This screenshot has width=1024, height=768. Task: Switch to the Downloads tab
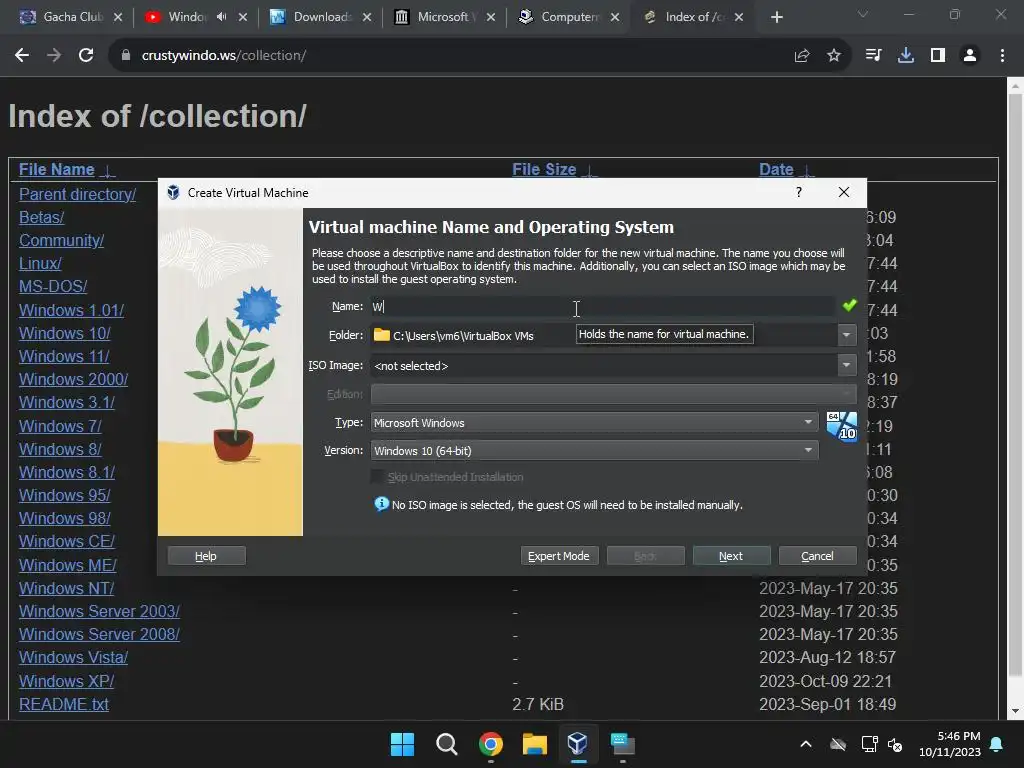pos(320,17)
